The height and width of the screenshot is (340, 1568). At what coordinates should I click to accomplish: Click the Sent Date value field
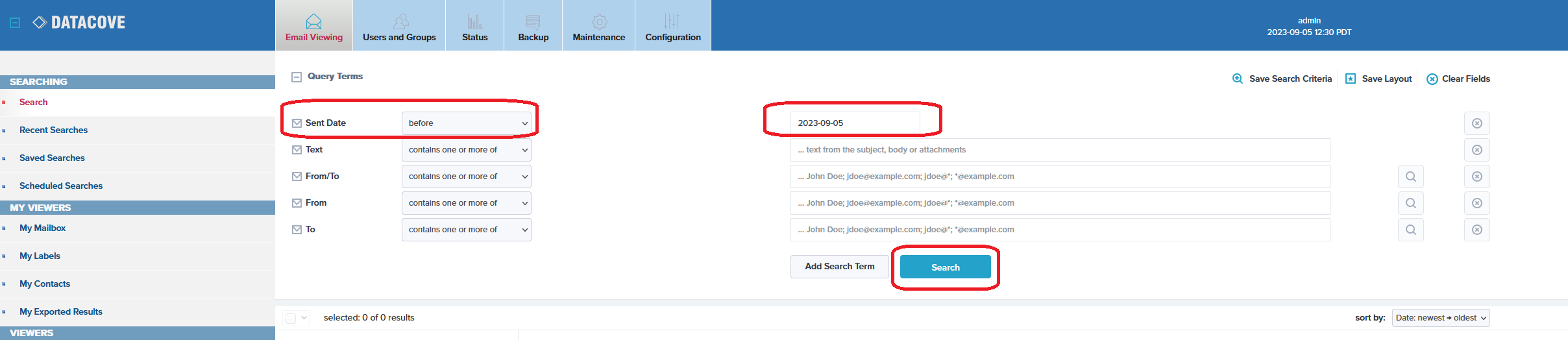[854, 123]
